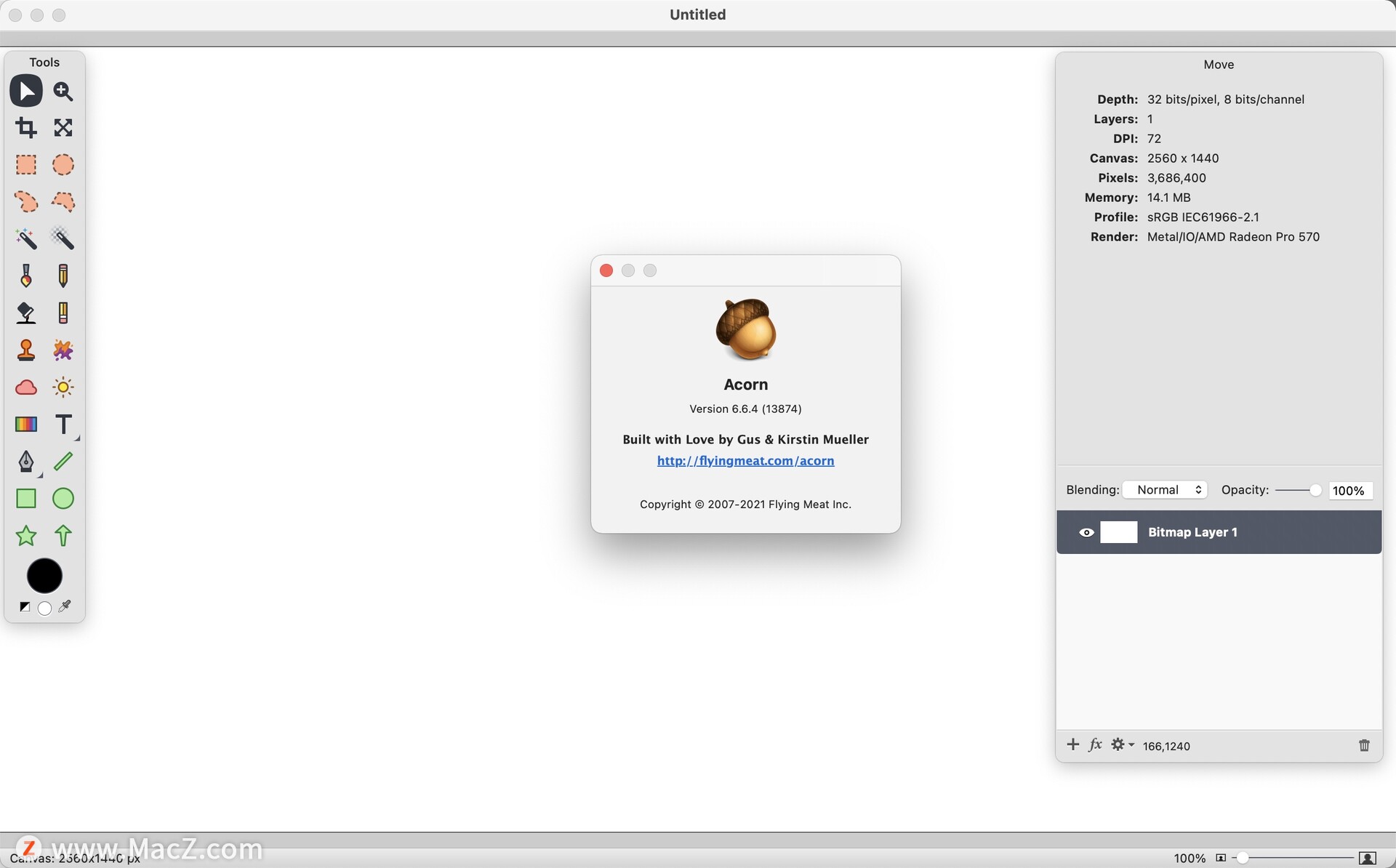Select the Clone Stamp tool
The width and height of the screenshot is (1396, 868).
tap(26, 350)
